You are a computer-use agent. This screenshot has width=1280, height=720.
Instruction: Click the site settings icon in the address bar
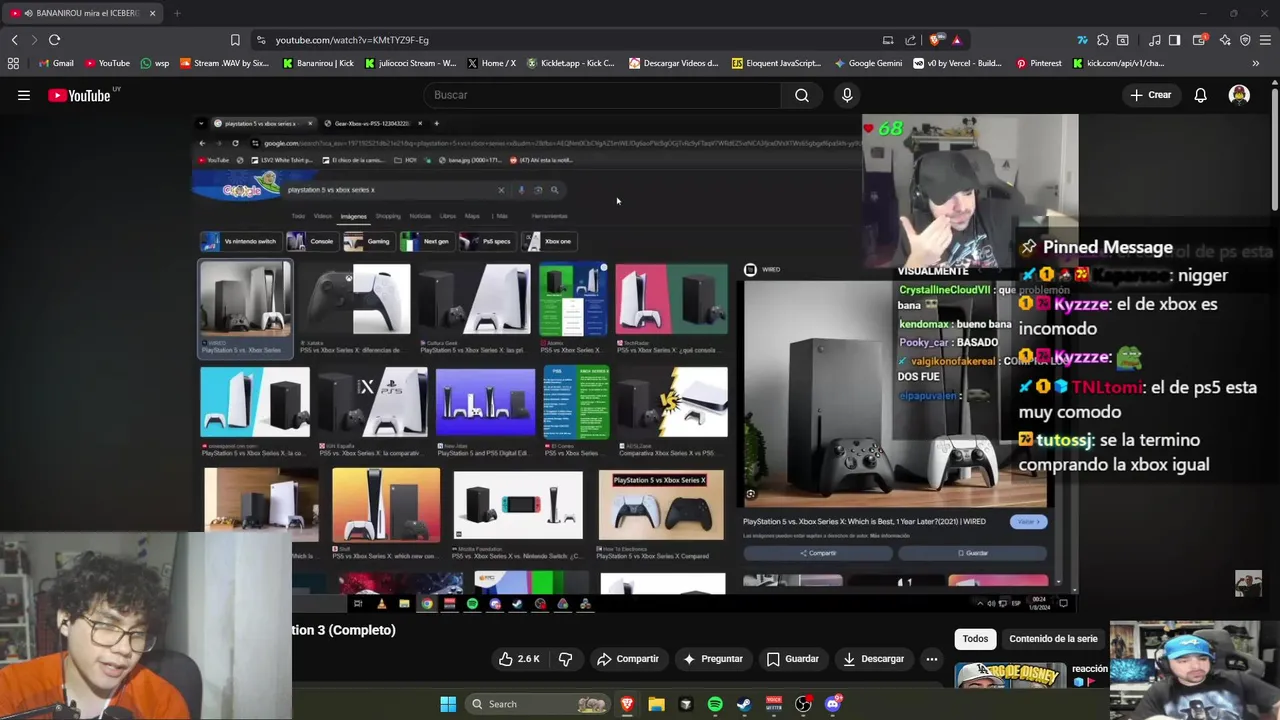261,40
